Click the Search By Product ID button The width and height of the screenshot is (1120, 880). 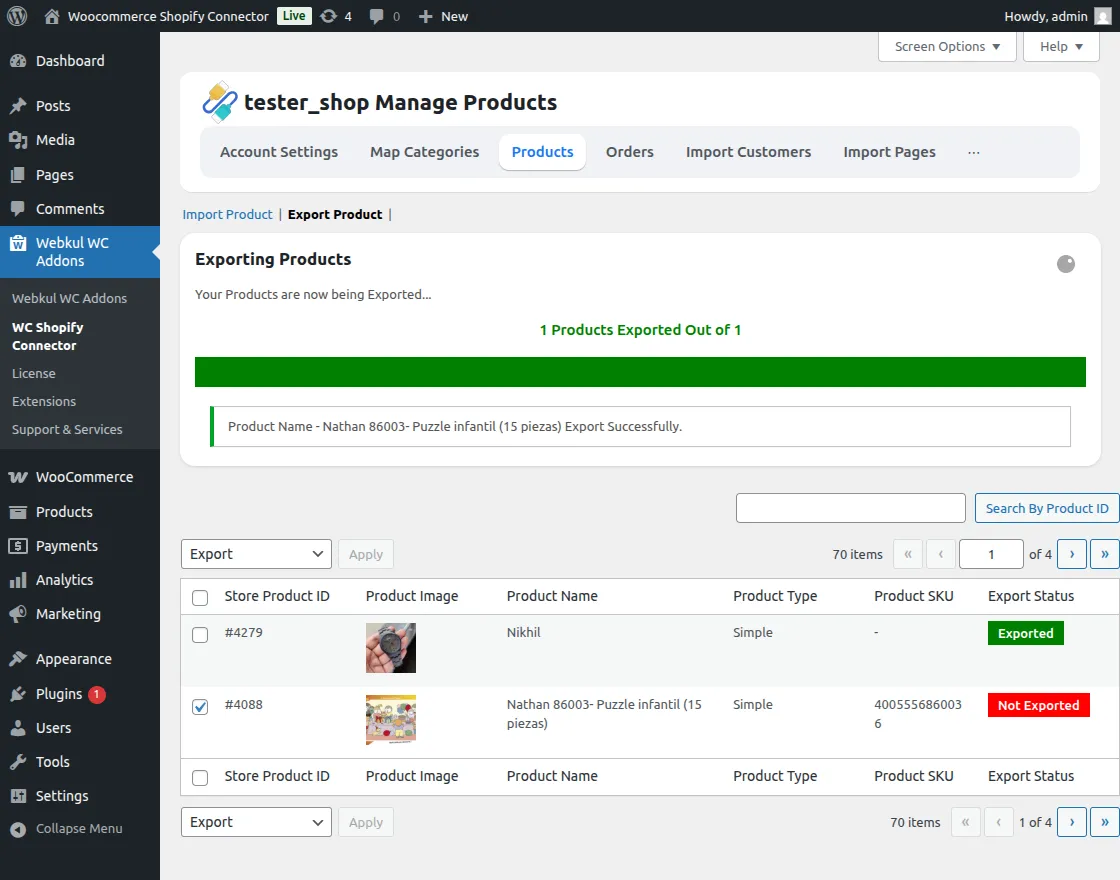[x=1046, y=508]
